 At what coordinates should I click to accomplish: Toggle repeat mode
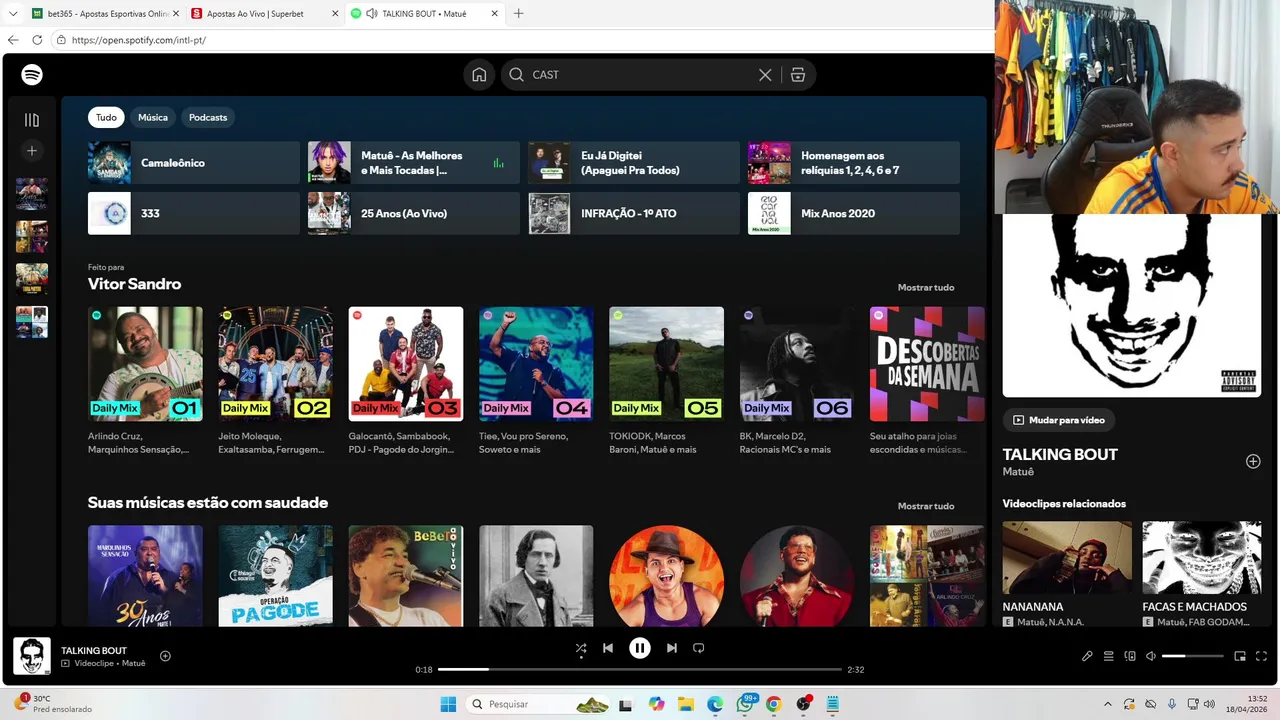coord(699,648)
